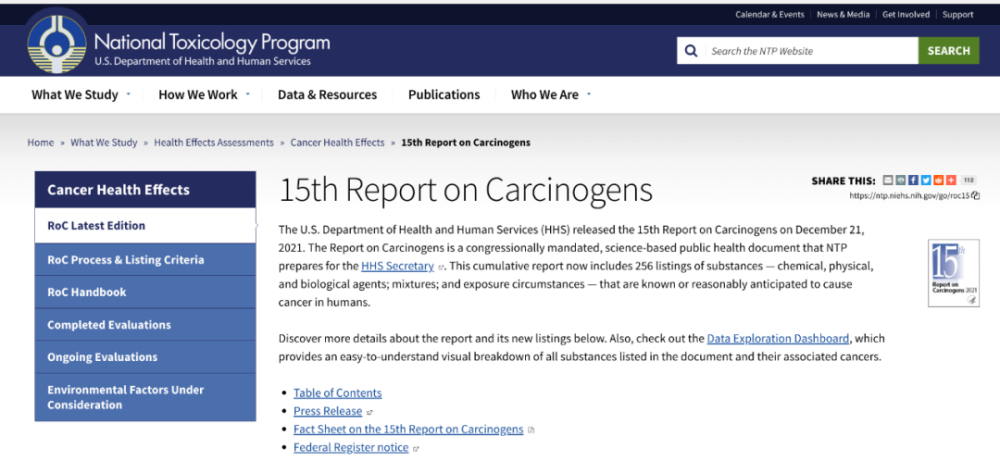Copy the roc15 short URL icon
Screen dimensions: 1000x461
pos(975,196)
